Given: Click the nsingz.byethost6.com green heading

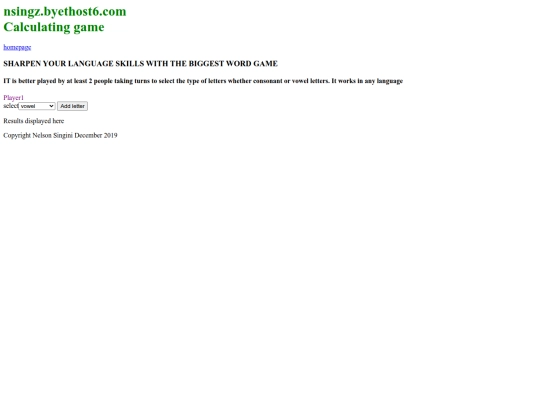Looking at the screenshot, I should (x=65, y=11).
